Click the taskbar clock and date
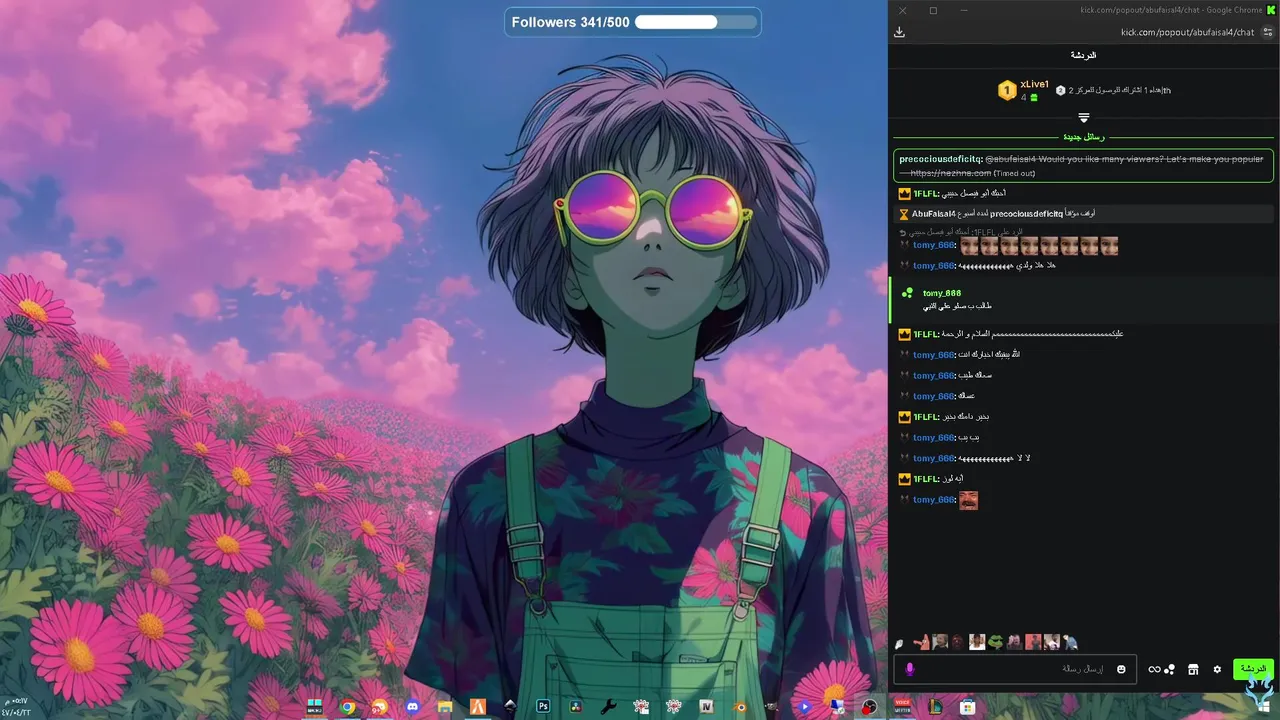1280x720 pixels. click(x=15, y=706)
